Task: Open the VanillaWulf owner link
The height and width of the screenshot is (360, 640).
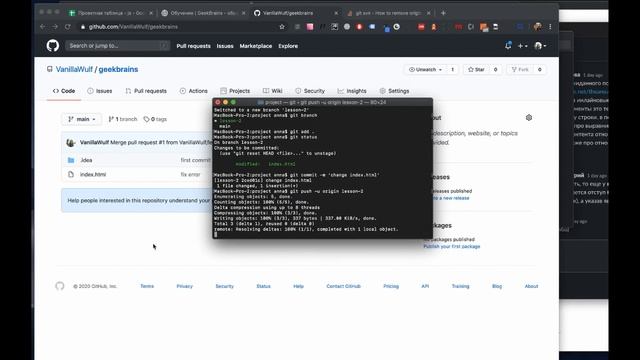Action: pyautogui.click(x=74, y=69)
